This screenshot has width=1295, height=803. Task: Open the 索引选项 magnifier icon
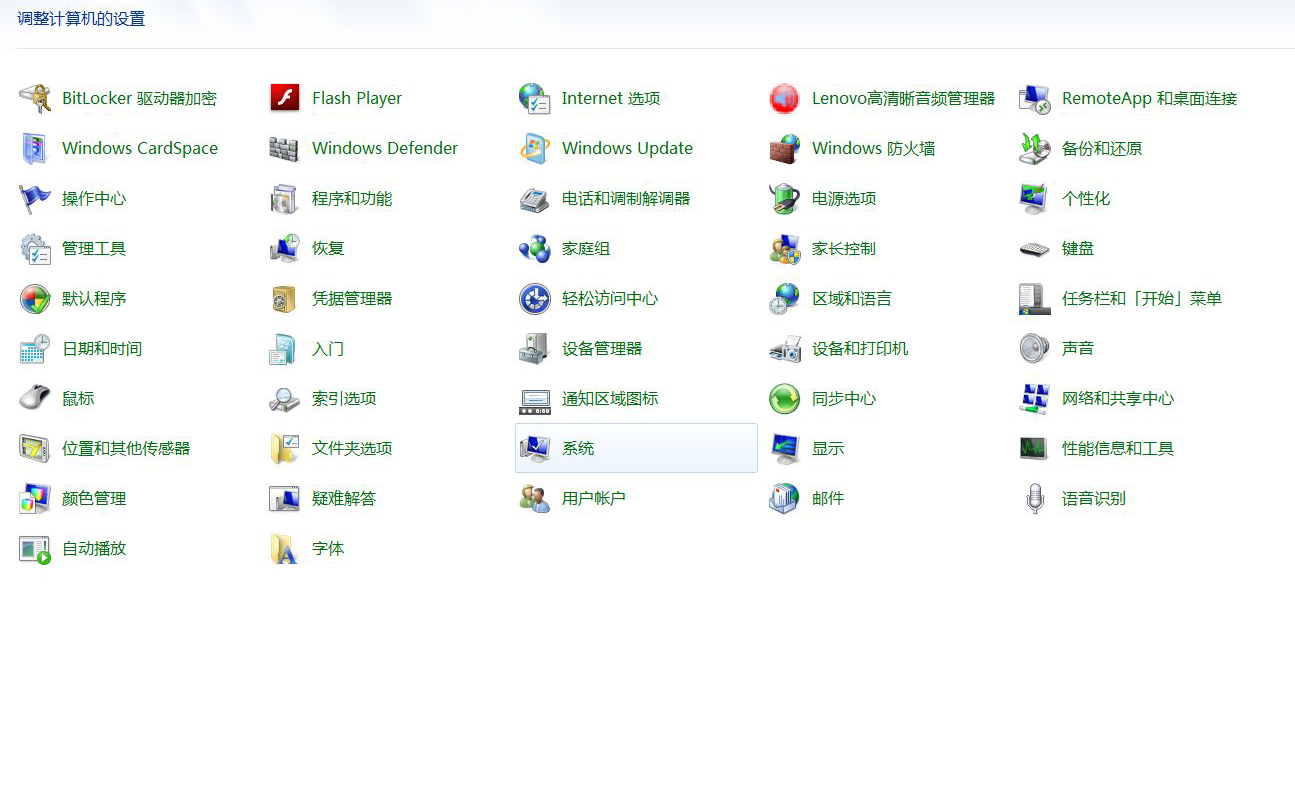click(x=285, y=398)
